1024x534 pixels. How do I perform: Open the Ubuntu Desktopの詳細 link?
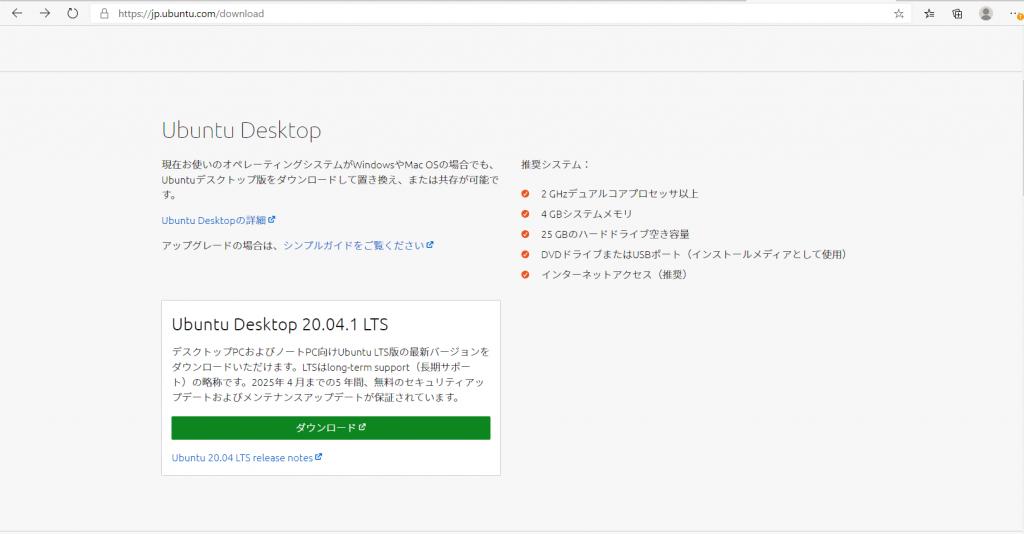coord(218,221)
